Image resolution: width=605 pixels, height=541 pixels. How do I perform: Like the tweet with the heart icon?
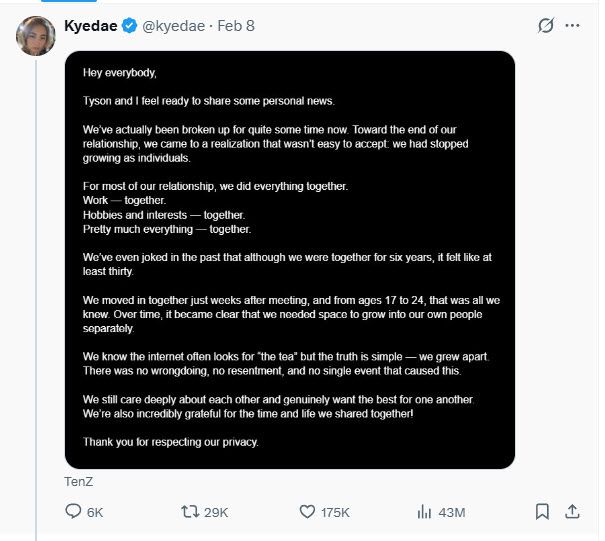[308, 511]
